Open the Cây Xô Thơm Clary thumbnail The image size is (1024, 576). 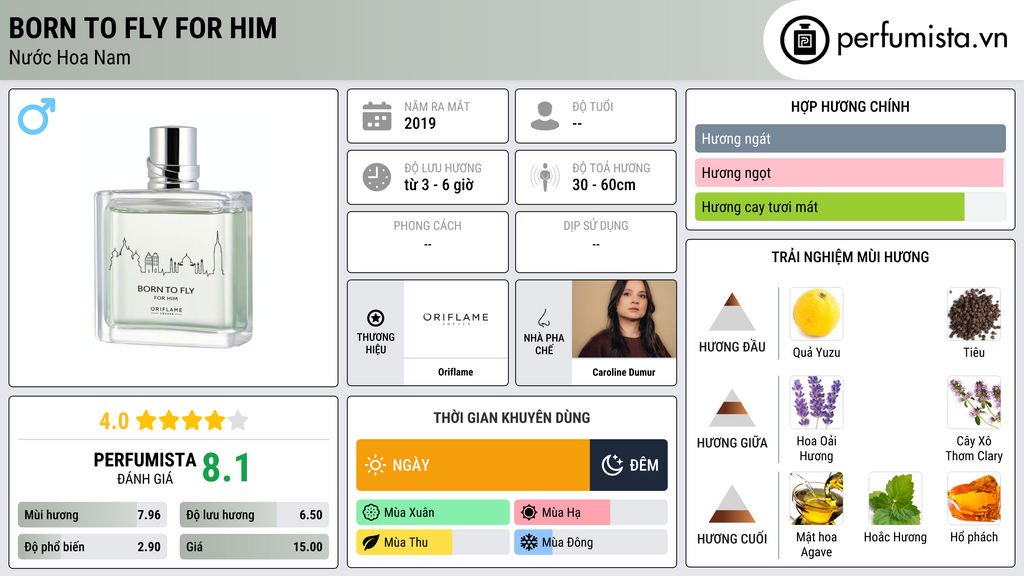974,402
